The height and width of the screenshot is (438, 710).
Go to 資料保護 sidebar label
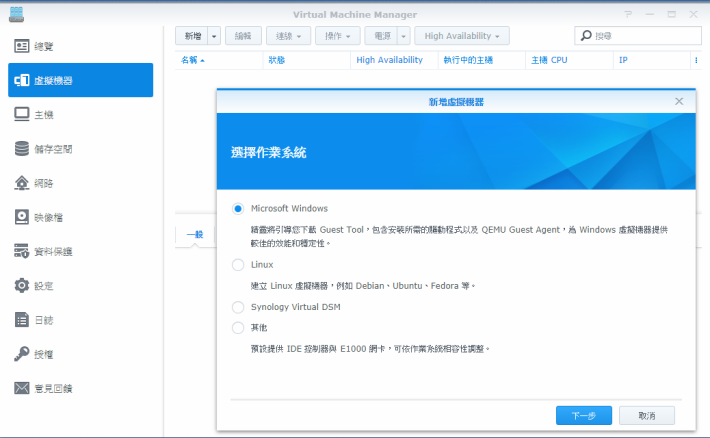point(53,251)
